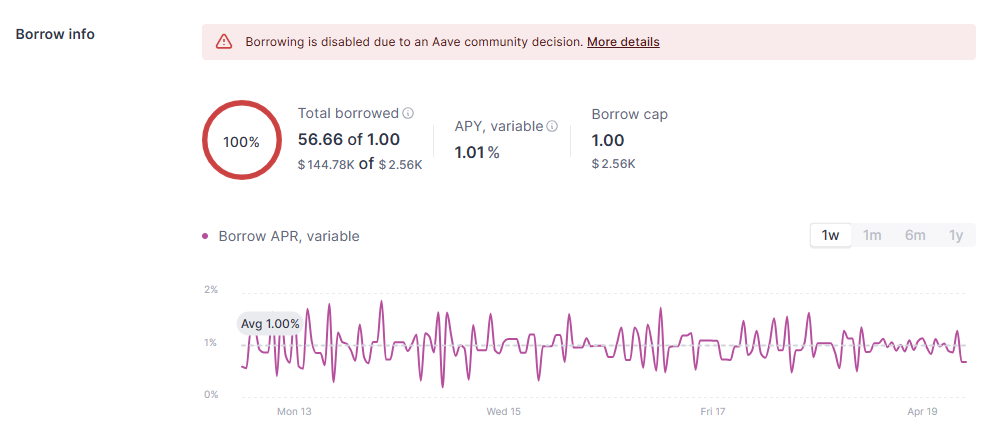1000x446 pixels.
Task: Click the 100% utilization circle indicator
Action: (x=241, y=141)
